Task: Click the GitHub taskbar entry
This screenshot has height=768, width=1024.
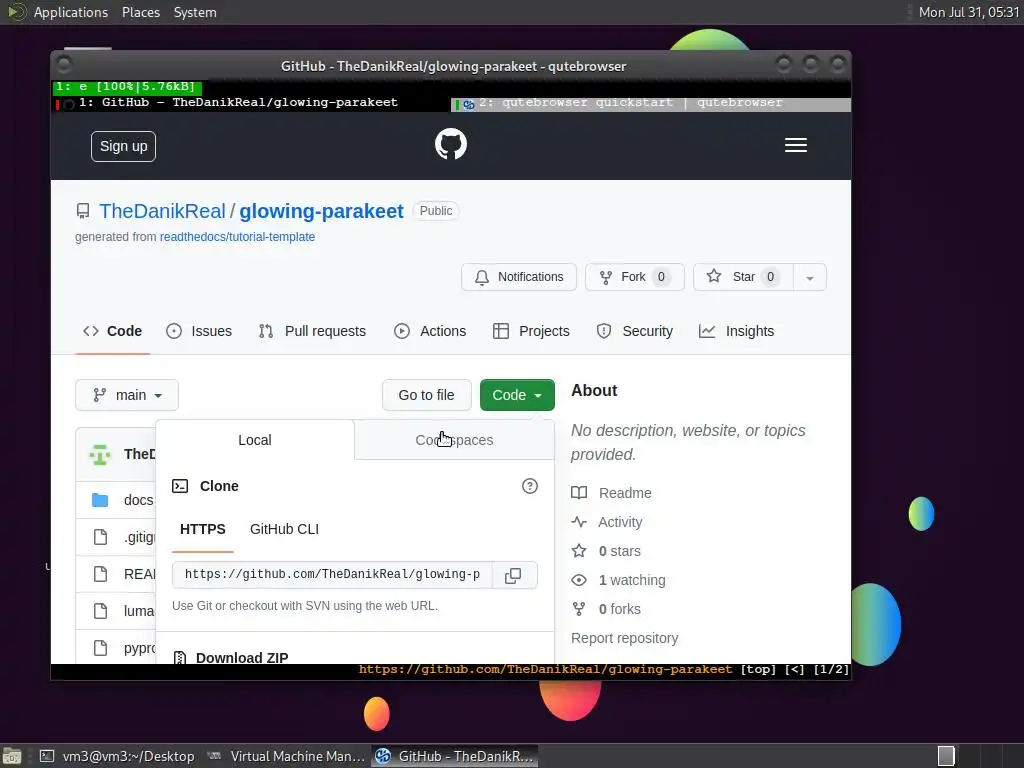Action: click(x=455, y=756)
